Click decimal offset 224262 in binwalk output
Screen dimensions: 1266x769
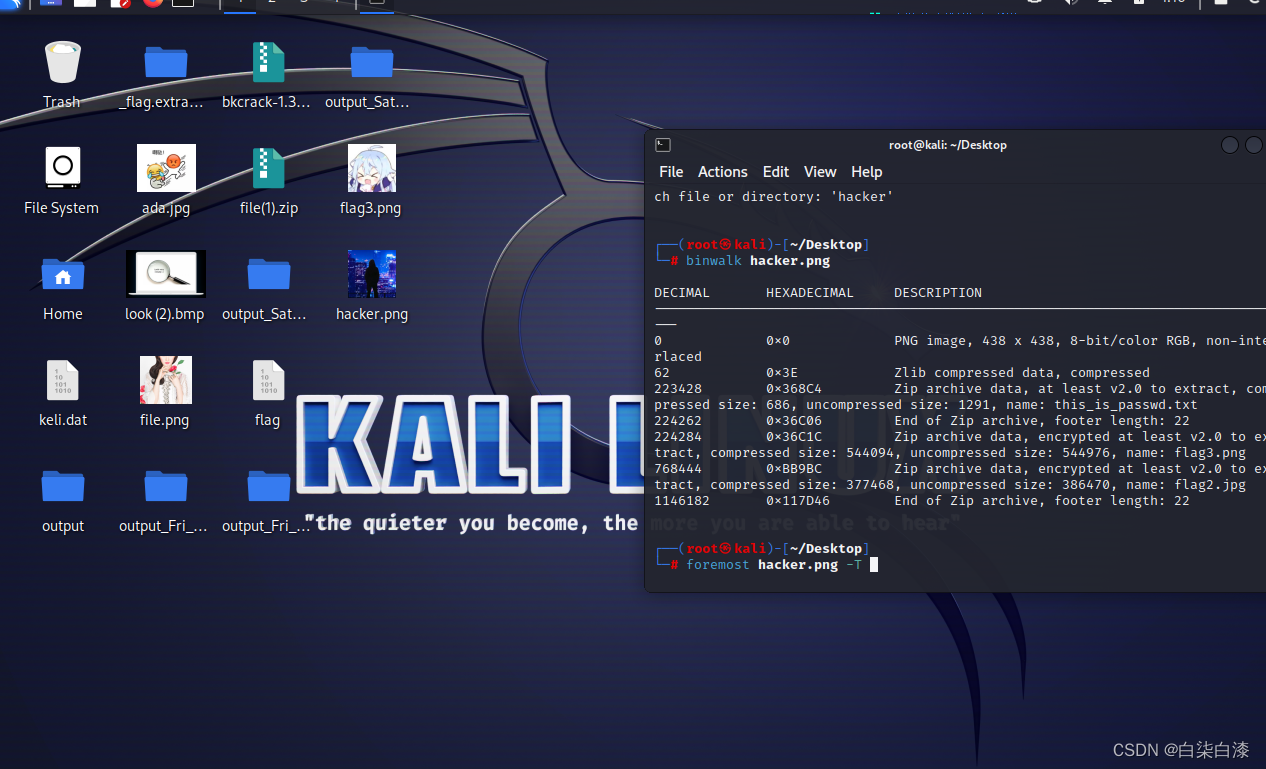[x=678, y=421]
